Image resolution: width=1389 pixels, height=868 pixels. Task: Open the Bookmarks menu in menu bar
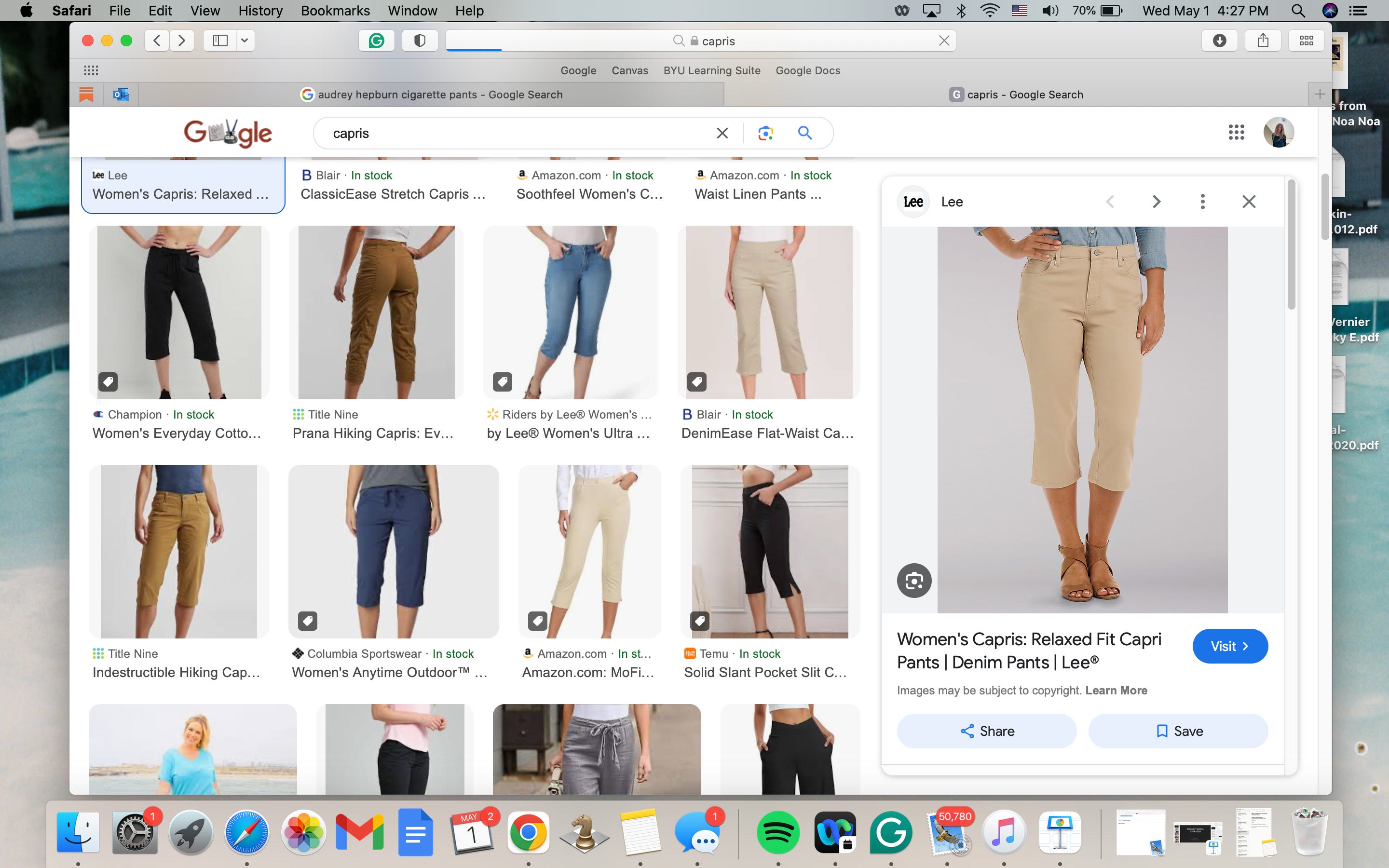pos(335,11)
